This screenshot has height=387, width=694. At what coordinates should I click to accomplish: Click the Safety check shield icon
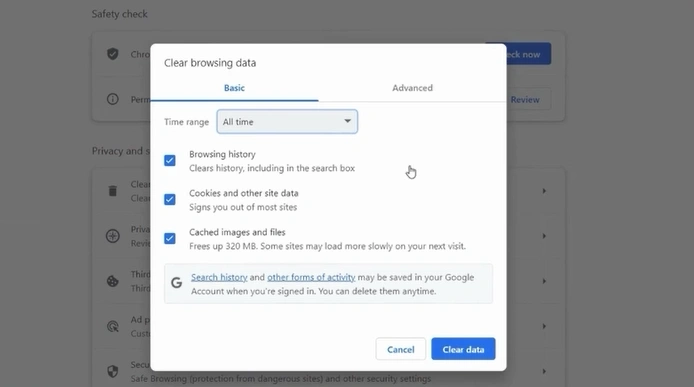(x=113, y=54)
